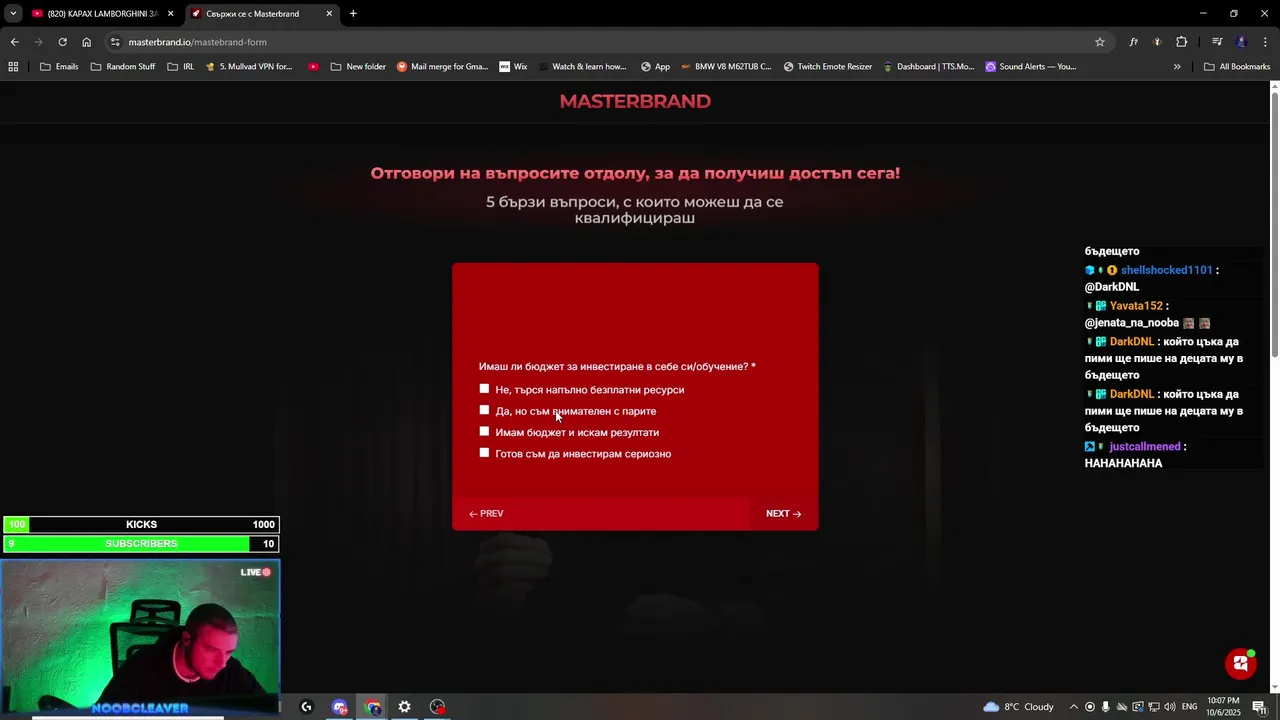The height and width of the screenshot is (720, 1280).
Task: Click the browser back arrow
Action: pyautogui.click(x=14, y=42)
